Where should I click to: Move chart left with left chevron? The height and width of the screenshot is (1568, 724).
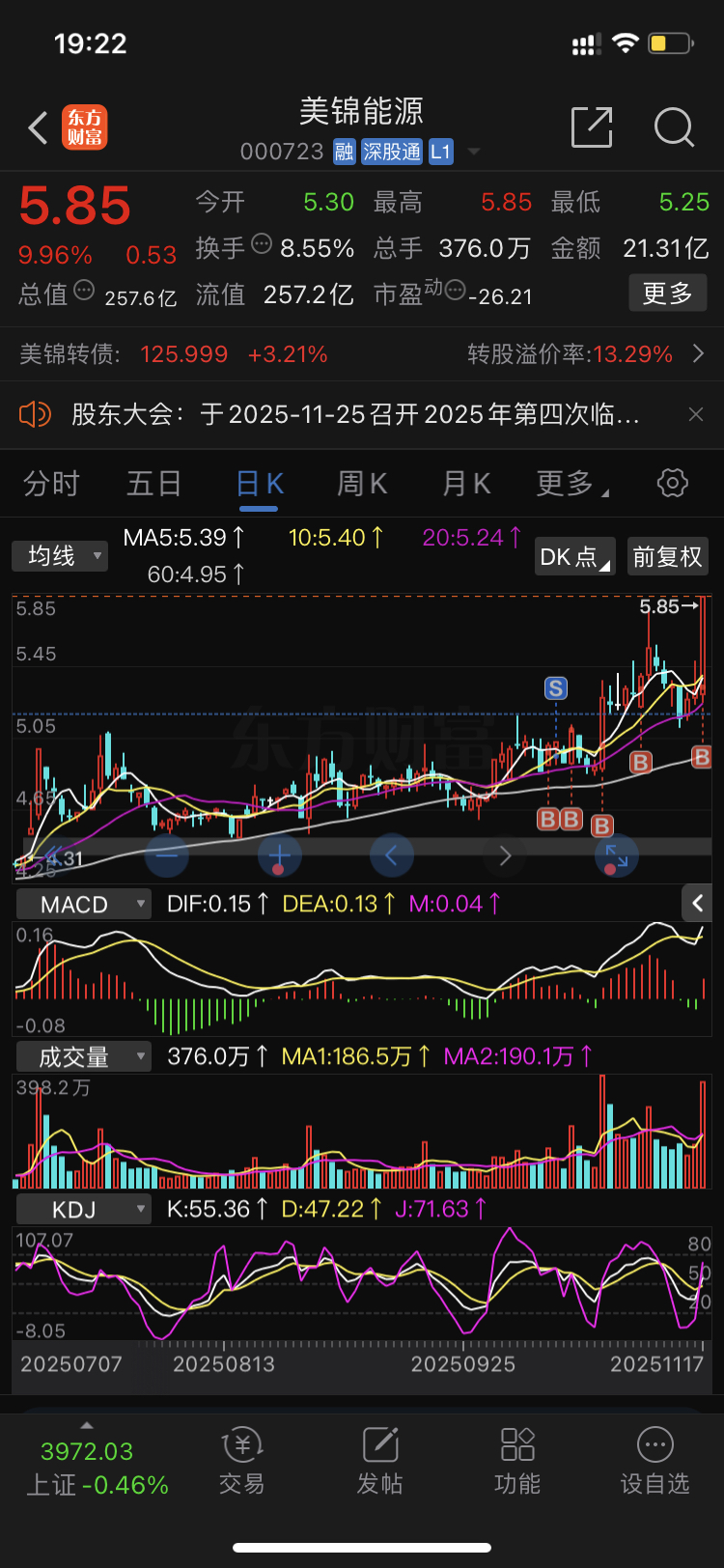(x=392, y=854)
